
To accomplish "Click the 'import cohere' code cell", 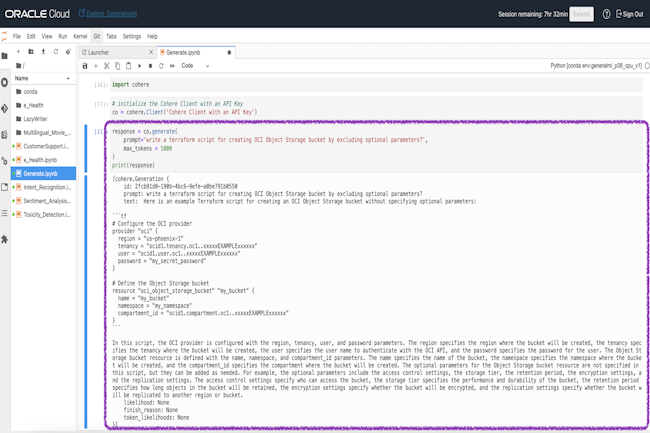I will coord(376,85).
